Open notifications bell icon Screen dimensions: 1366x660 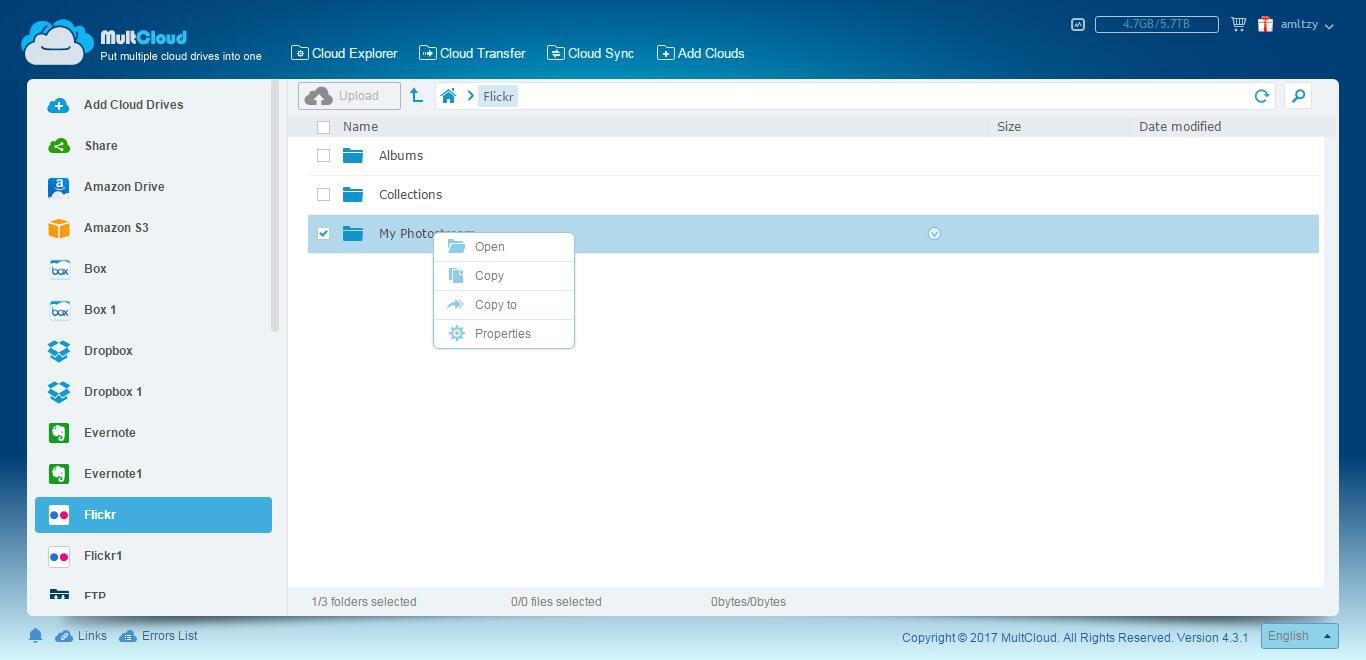pyautogui.click(x=35, y=636)
